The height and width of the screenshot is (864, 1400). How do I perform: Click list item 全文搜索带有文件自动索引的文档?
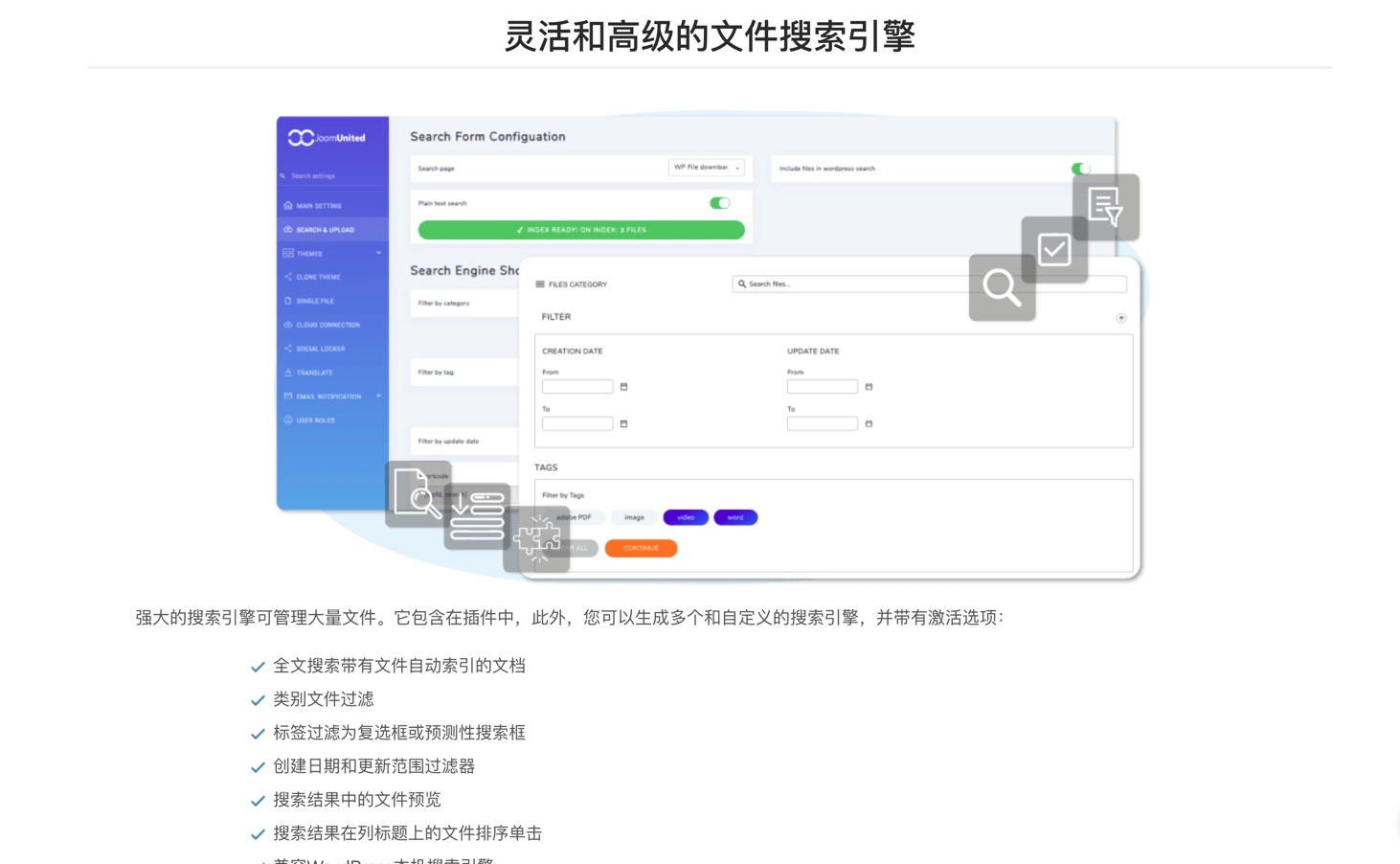[399, 666]
